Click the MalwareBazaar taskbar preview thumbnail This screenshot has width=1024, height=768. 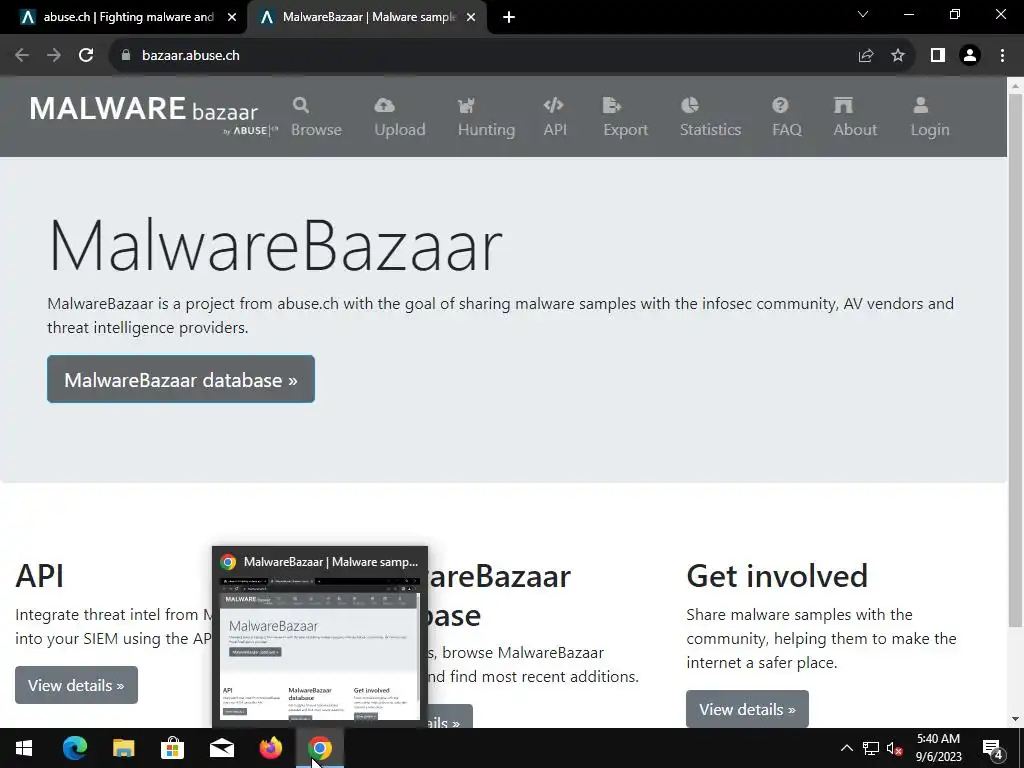click(x=319, y=648)
